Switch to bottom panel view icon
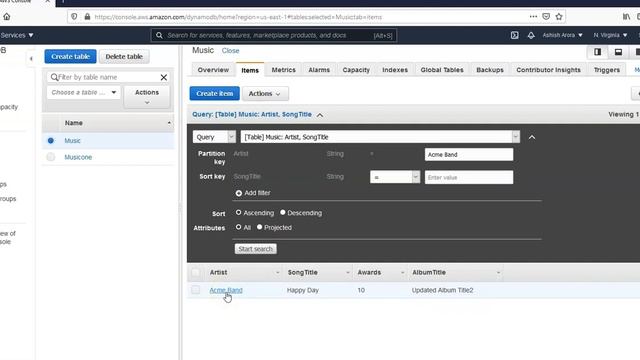Viewport: 640px width, 360px height. [x=618, y=52]
